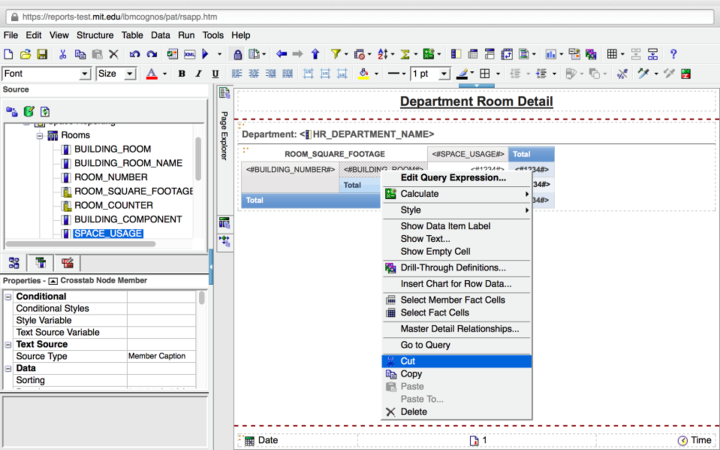Image resolution: width=720 pixels, height=450 pixels.
Task: Open the border width 1 pt dropdown
Action: coord(445,74)
